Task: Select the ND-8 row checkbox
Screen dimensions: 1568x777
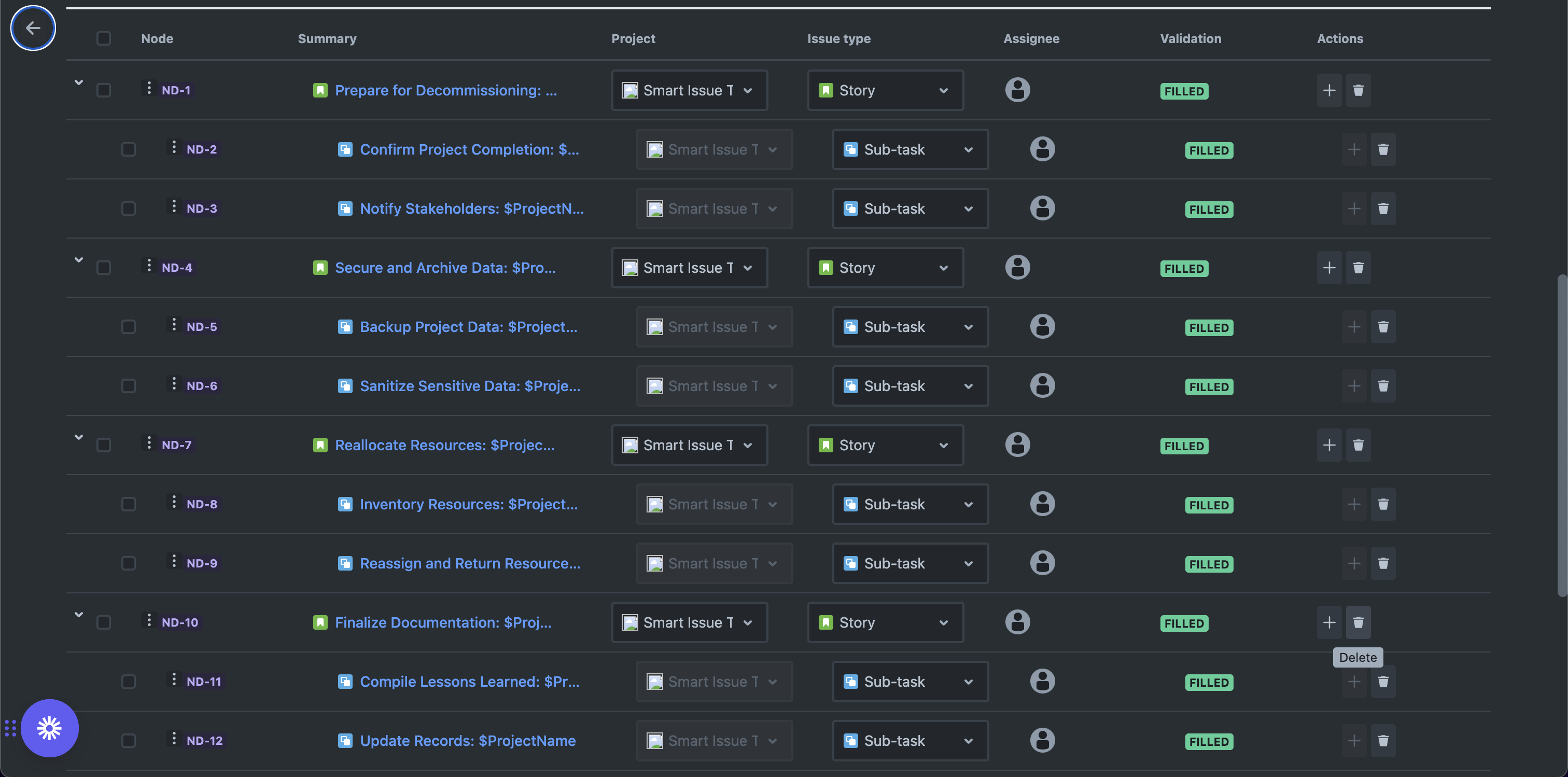Action: [129, 504]
